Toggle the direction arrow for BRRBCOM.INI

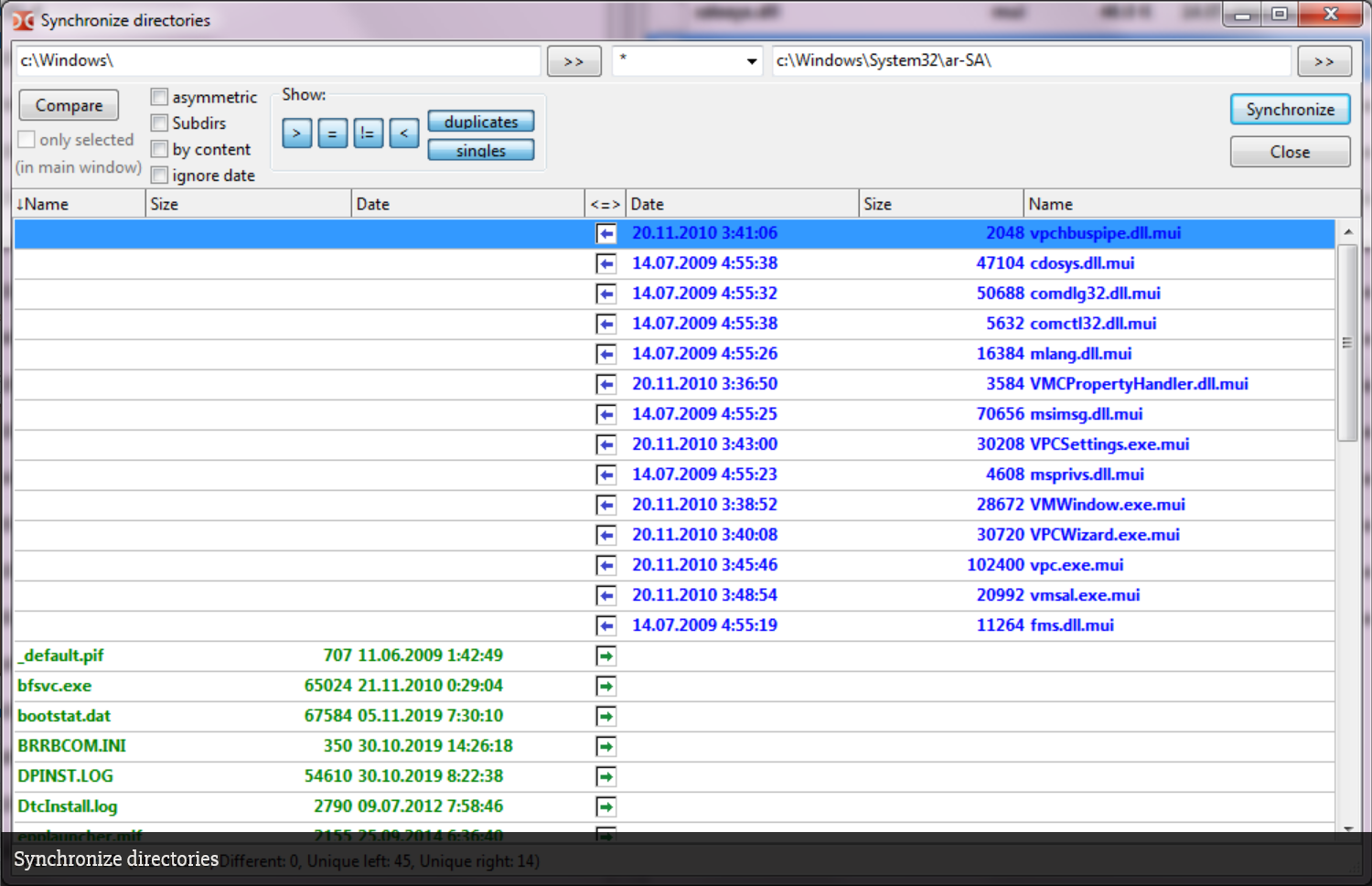click(x=606, y=746)
